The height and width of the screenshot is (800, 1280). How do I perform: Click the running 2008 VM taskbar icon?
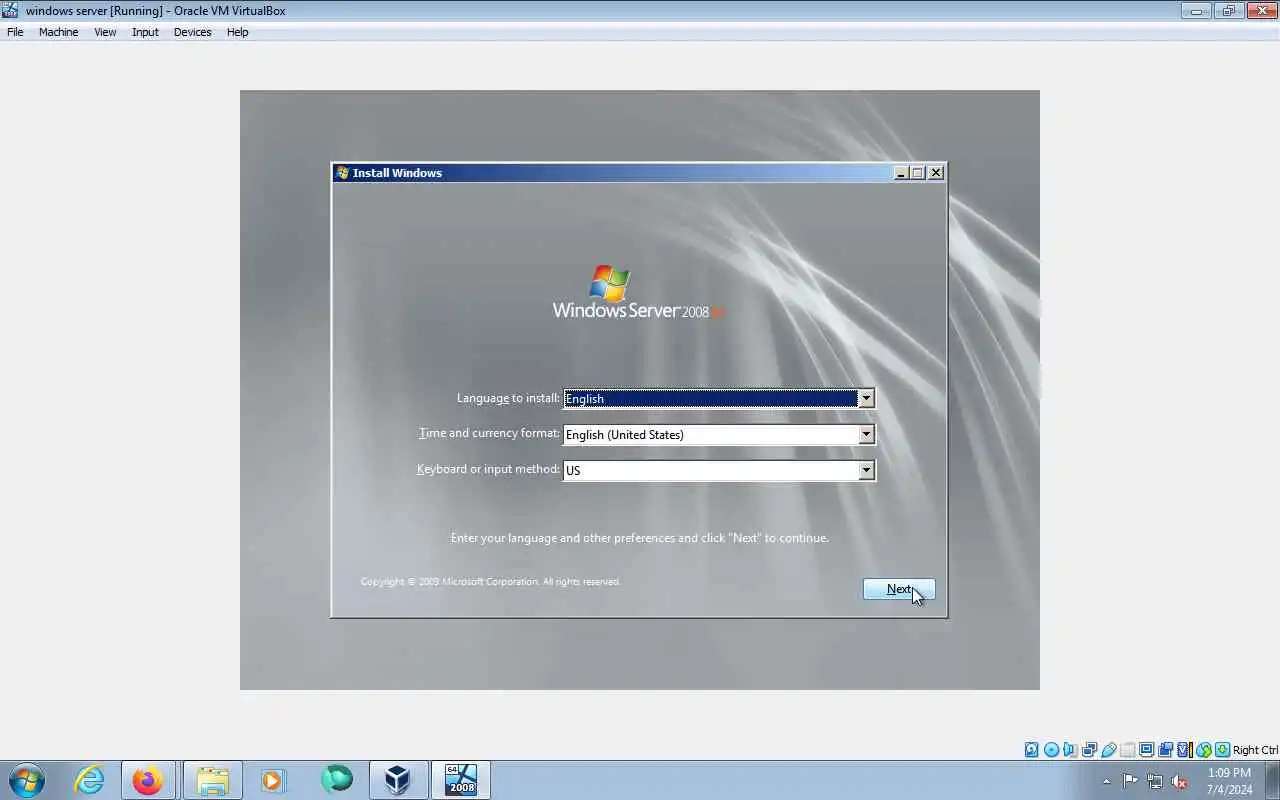point(461,780)
